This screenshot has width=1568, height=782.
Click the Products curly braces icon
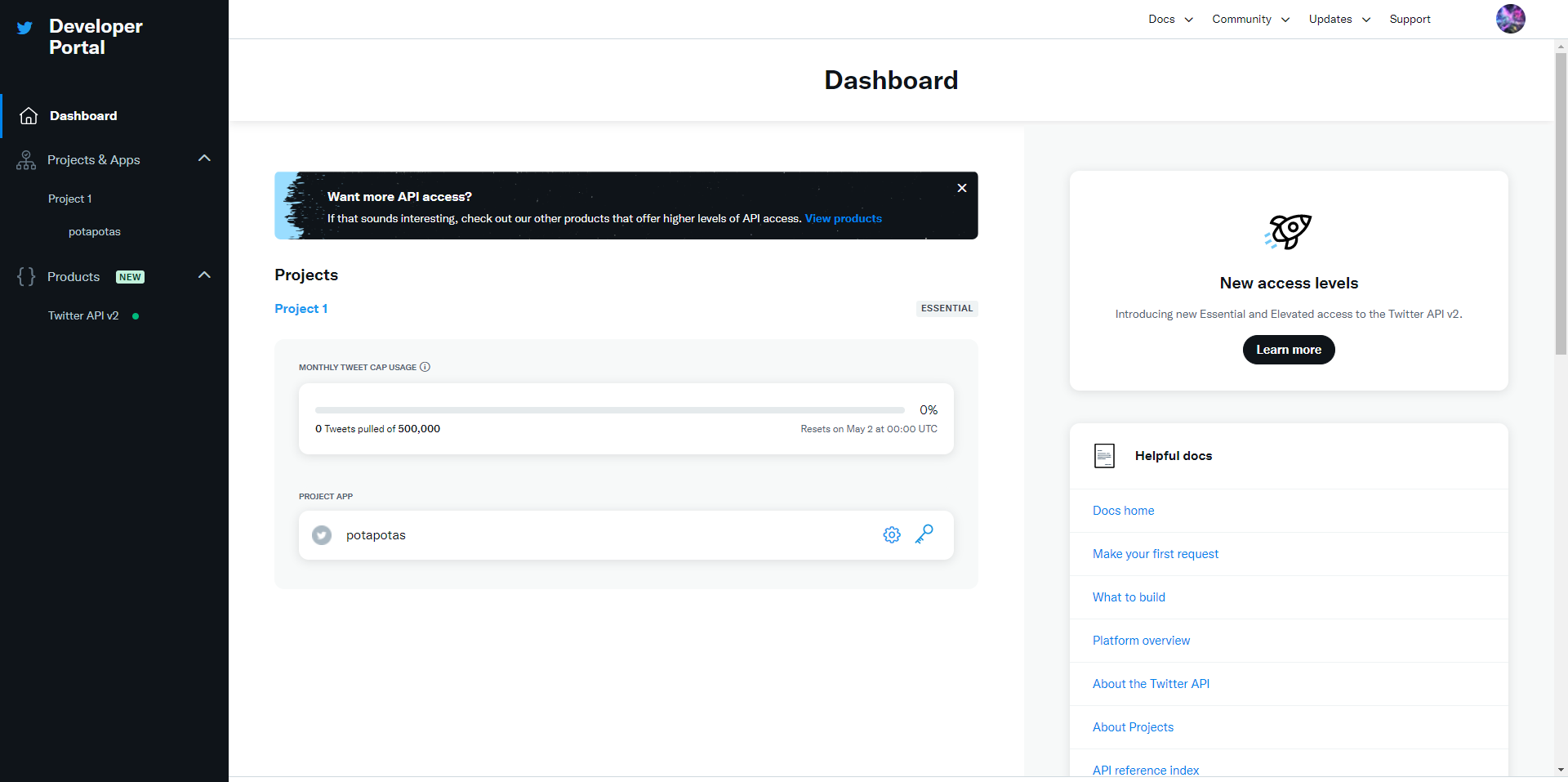[x=26, y=277]
